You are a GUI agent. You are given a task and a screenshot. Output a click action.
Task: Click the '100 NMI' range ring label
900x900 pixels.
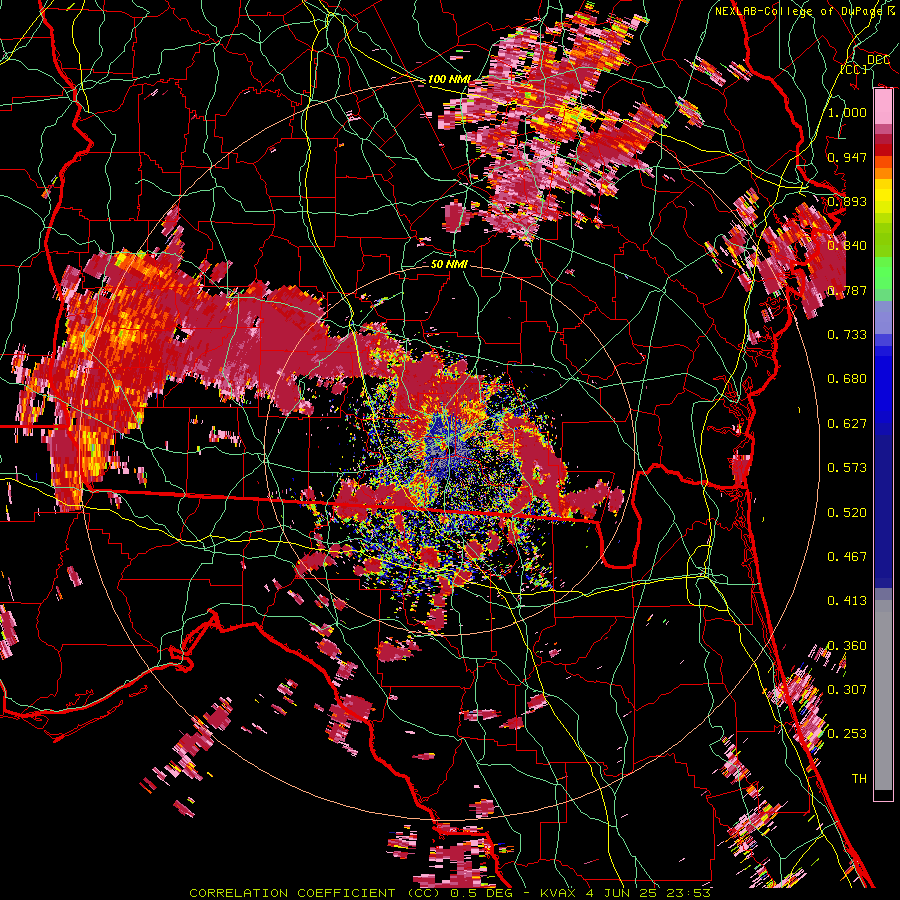point(449,79)
